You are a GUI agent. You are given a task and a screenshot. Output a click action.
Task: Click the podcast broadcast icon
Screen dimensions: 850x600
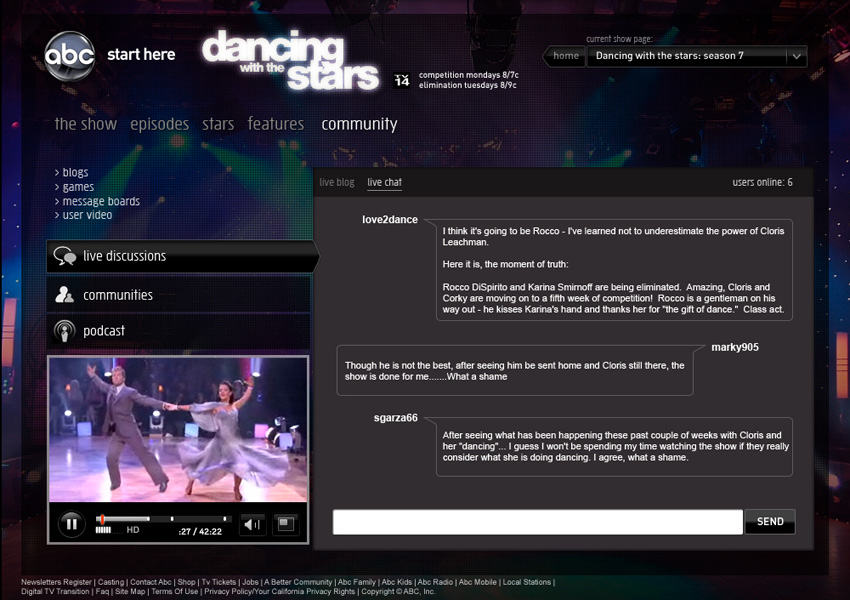(x=65, y=331)
